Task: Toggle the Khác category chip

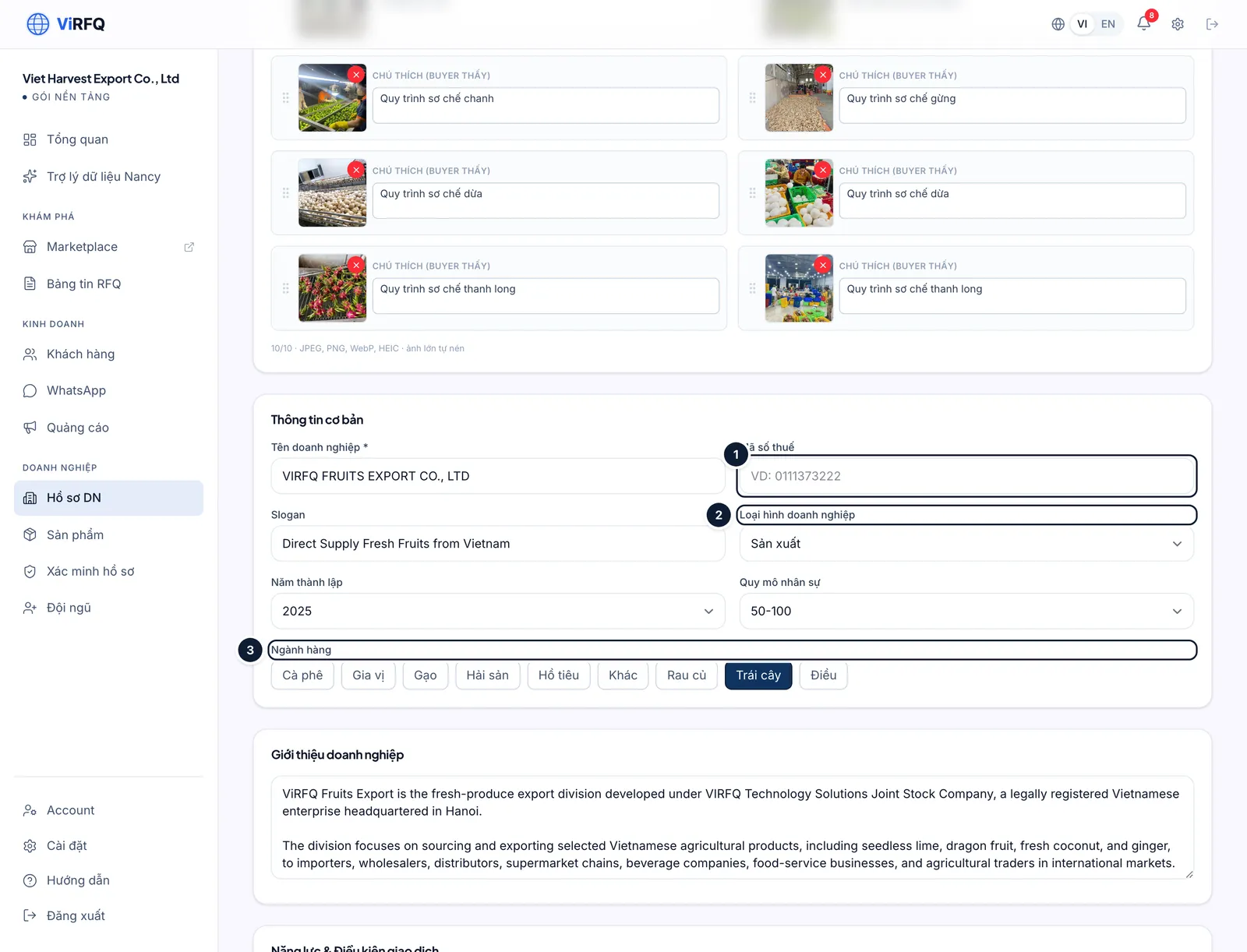Action: click(x=623, y=675)
